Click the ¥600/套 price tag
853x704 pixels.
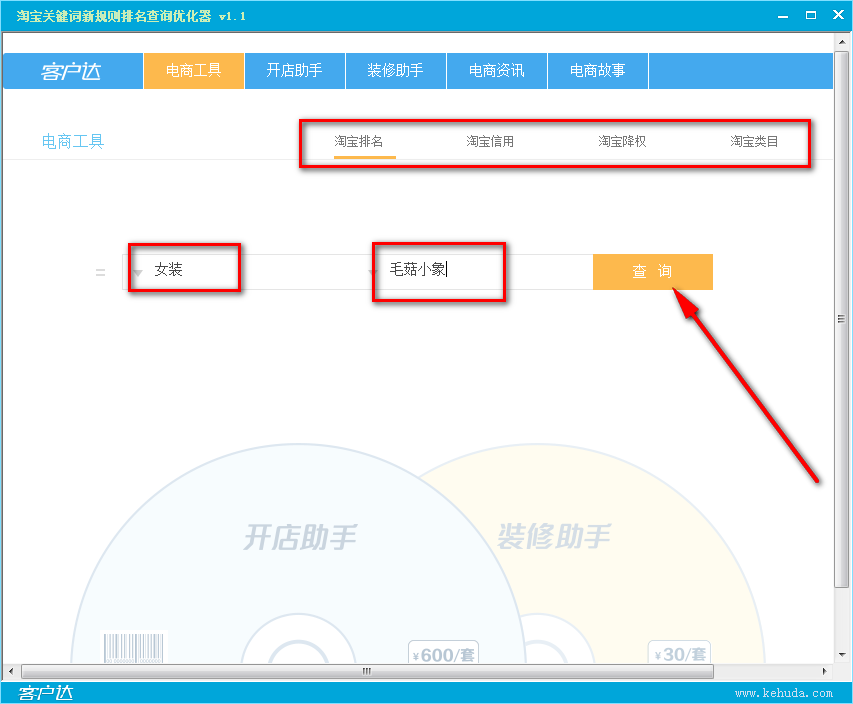443,653
